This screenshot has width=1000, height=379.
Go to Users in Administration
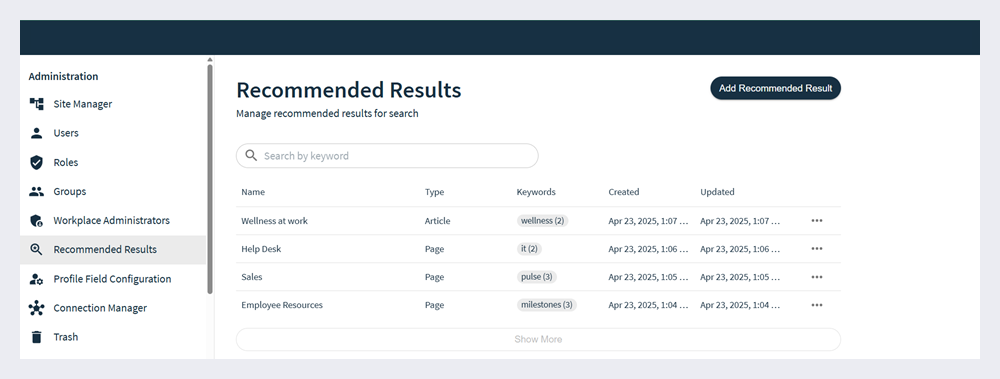tap(113, 133)
